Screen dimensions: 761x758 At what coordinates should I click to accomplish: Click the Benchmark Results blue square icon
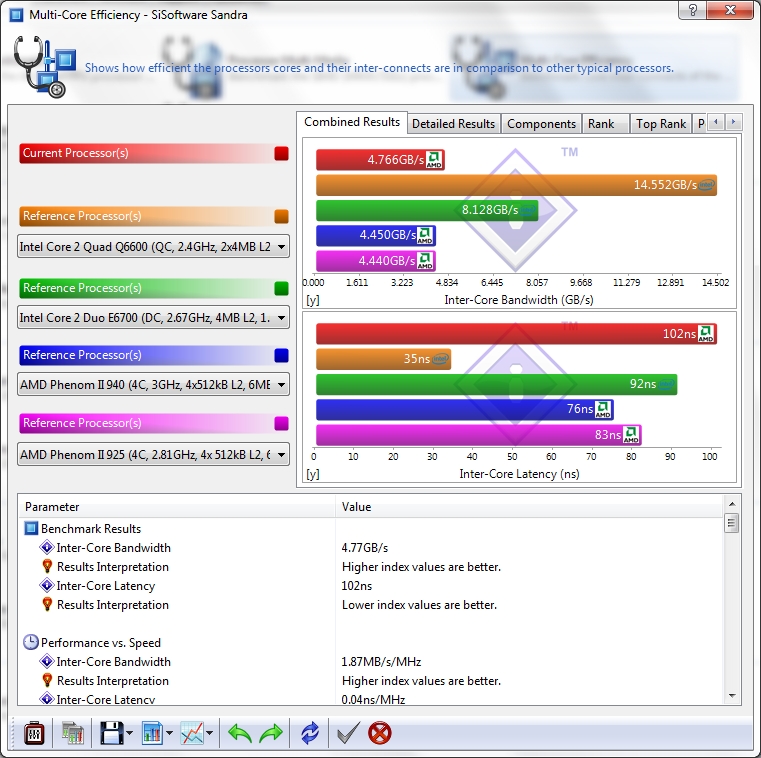click(31, 528)
